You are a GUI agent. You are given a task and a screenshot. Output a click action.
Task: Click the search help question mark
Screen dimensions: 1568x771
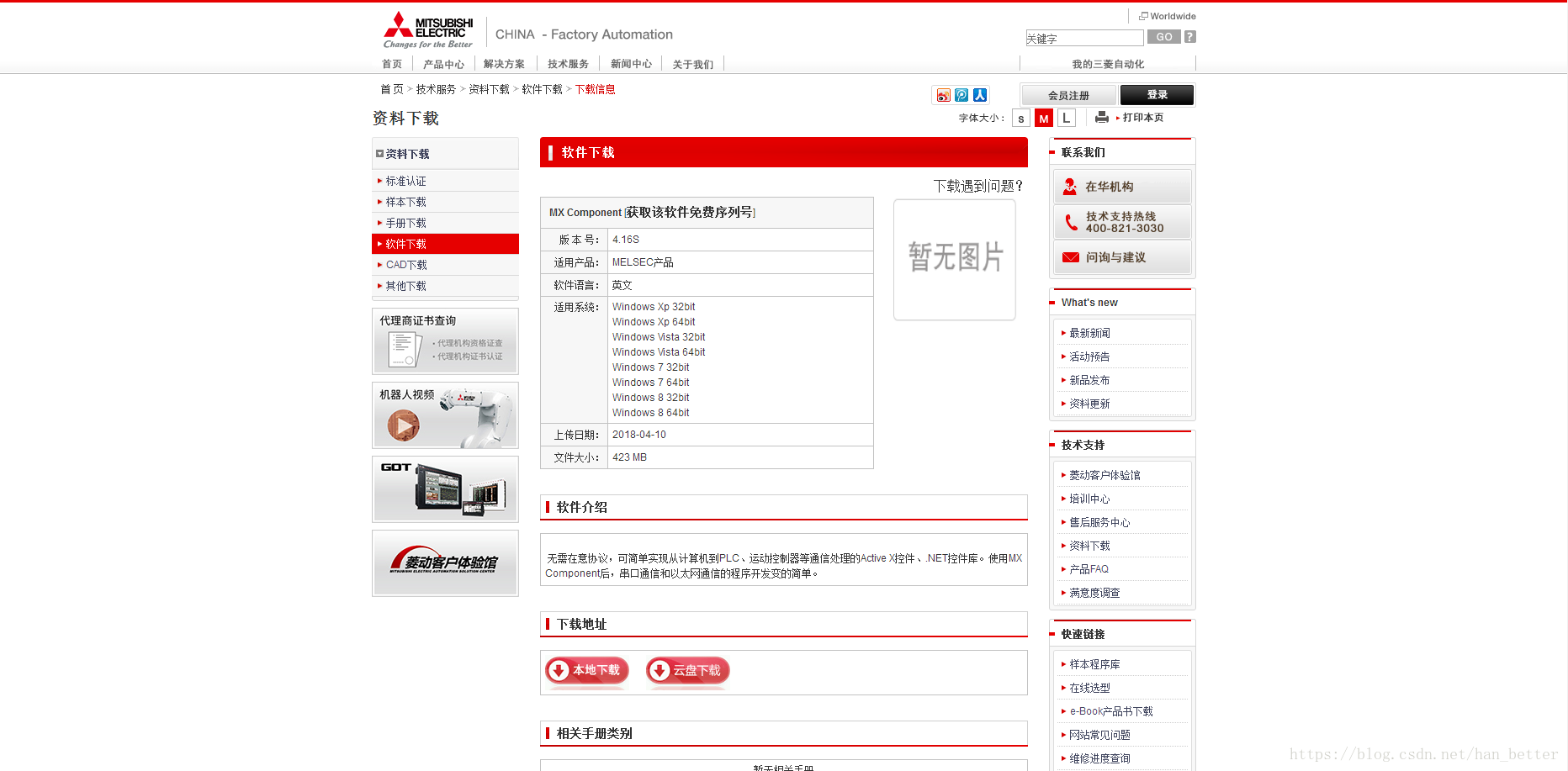point(1189,37)
